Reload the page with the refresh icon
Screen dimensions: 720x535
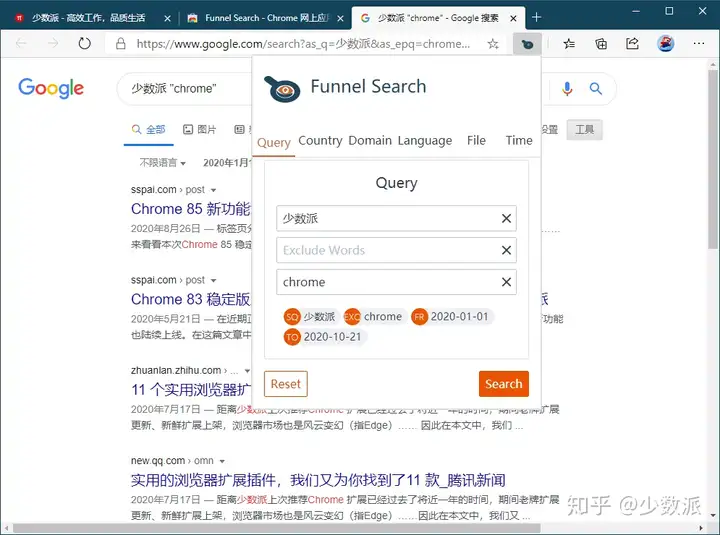(x=84, y=44)
